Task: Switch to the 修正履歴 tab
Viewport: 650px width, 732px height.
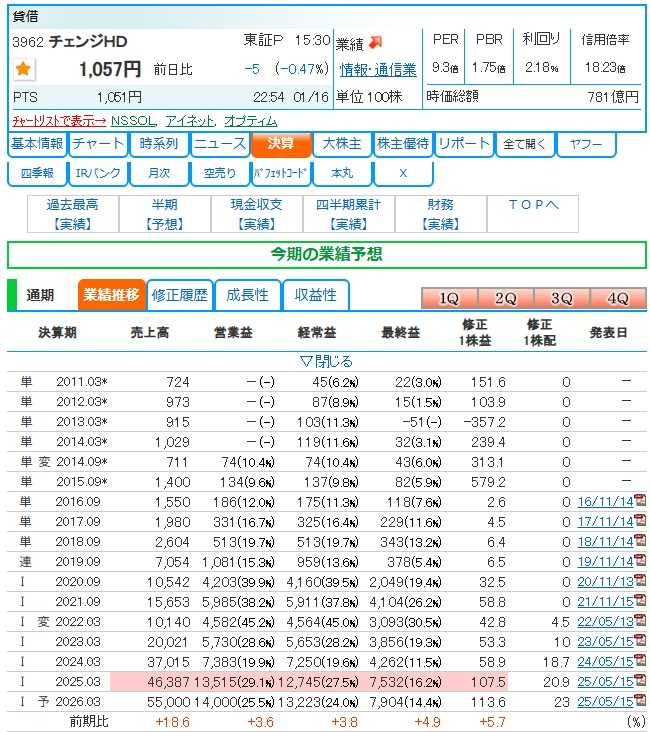Action: (180, 295)
